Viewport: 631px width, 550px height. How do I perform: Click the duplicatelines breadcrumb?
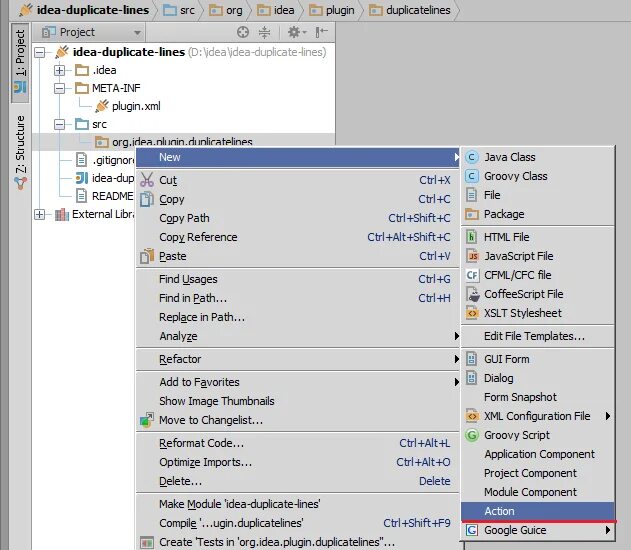click(x=410, y=10)
